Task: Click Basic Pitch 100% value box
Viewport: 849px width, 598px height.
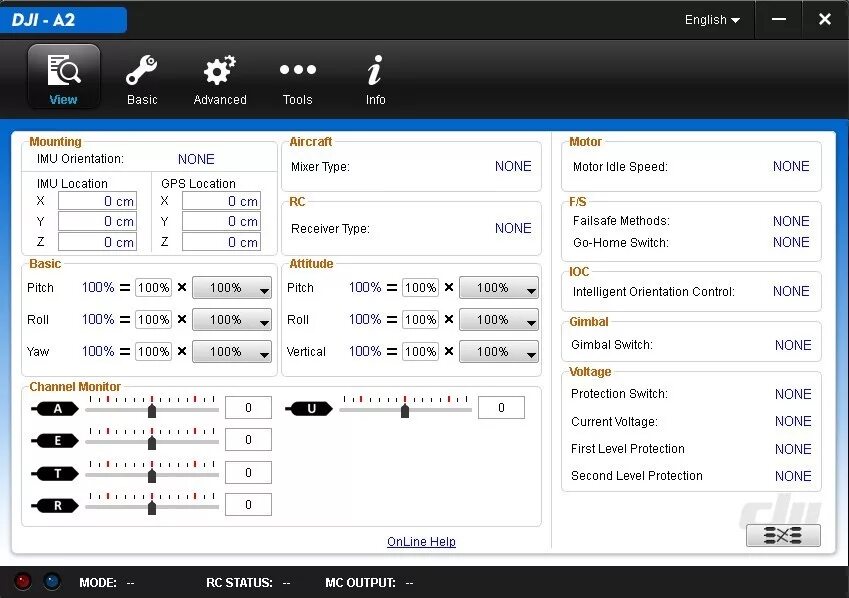Action: [154, 288]
